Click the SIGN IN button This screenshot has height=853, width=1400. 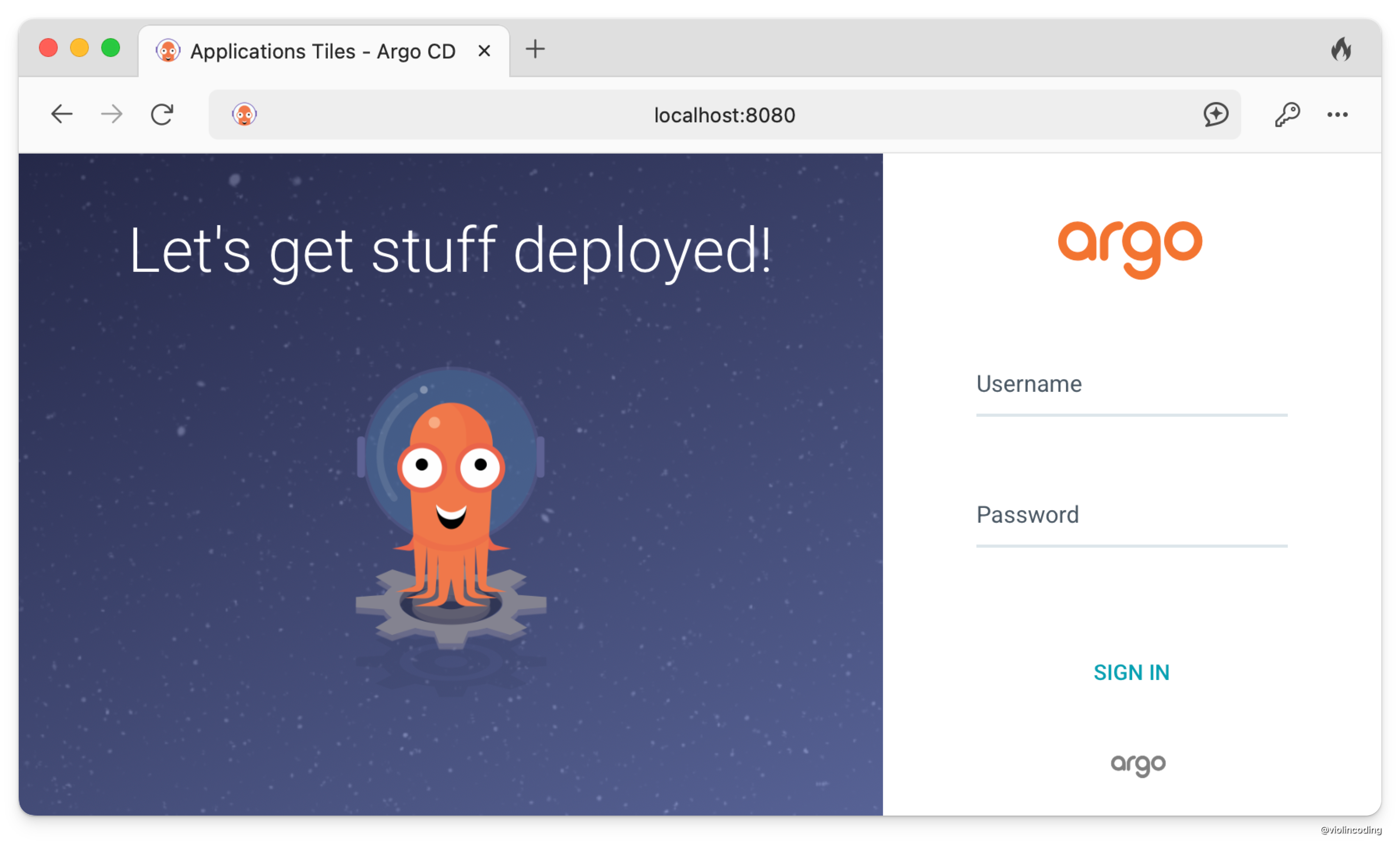pyautogui.click(x=1131, y=672)
